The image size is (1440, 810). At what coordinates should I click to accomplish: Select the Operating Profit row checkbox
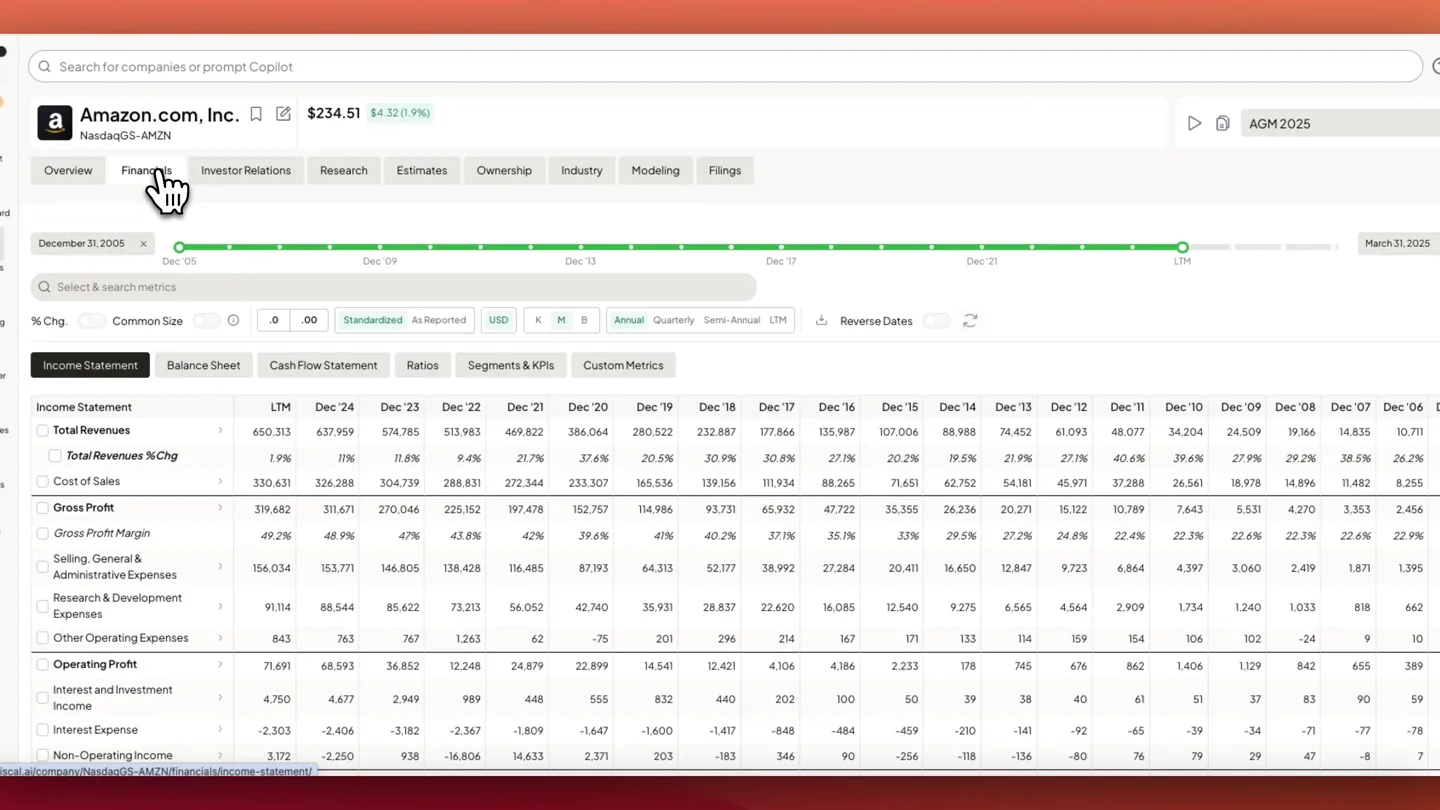click(x=42, y=665)
